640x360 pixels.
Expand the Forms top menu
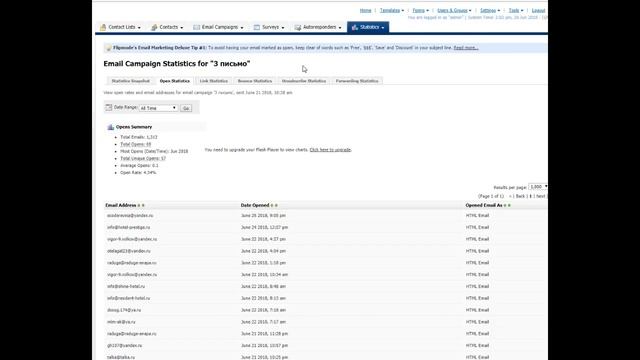coord(420,10)
